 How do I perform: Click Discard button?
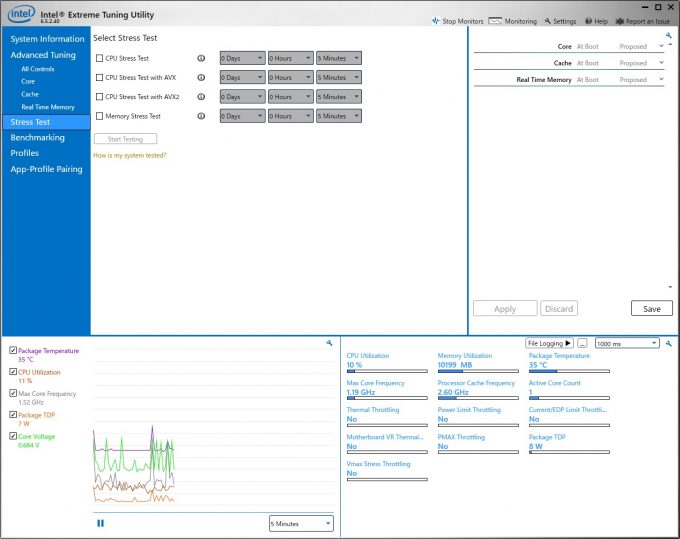point(559,308)
